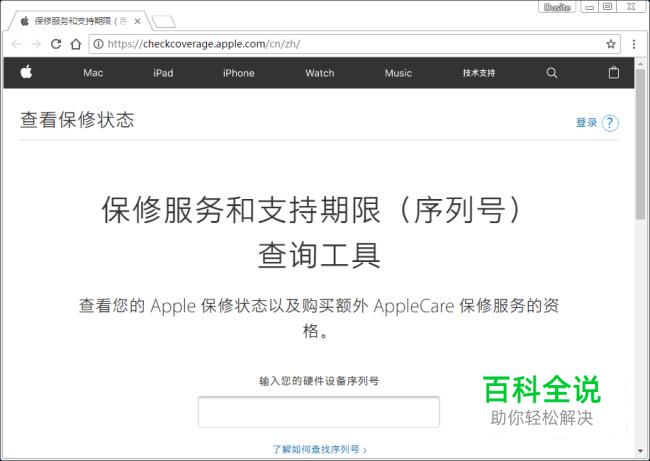Open a new browser tab
650x461 pixels.
click(x=164, y=22)
